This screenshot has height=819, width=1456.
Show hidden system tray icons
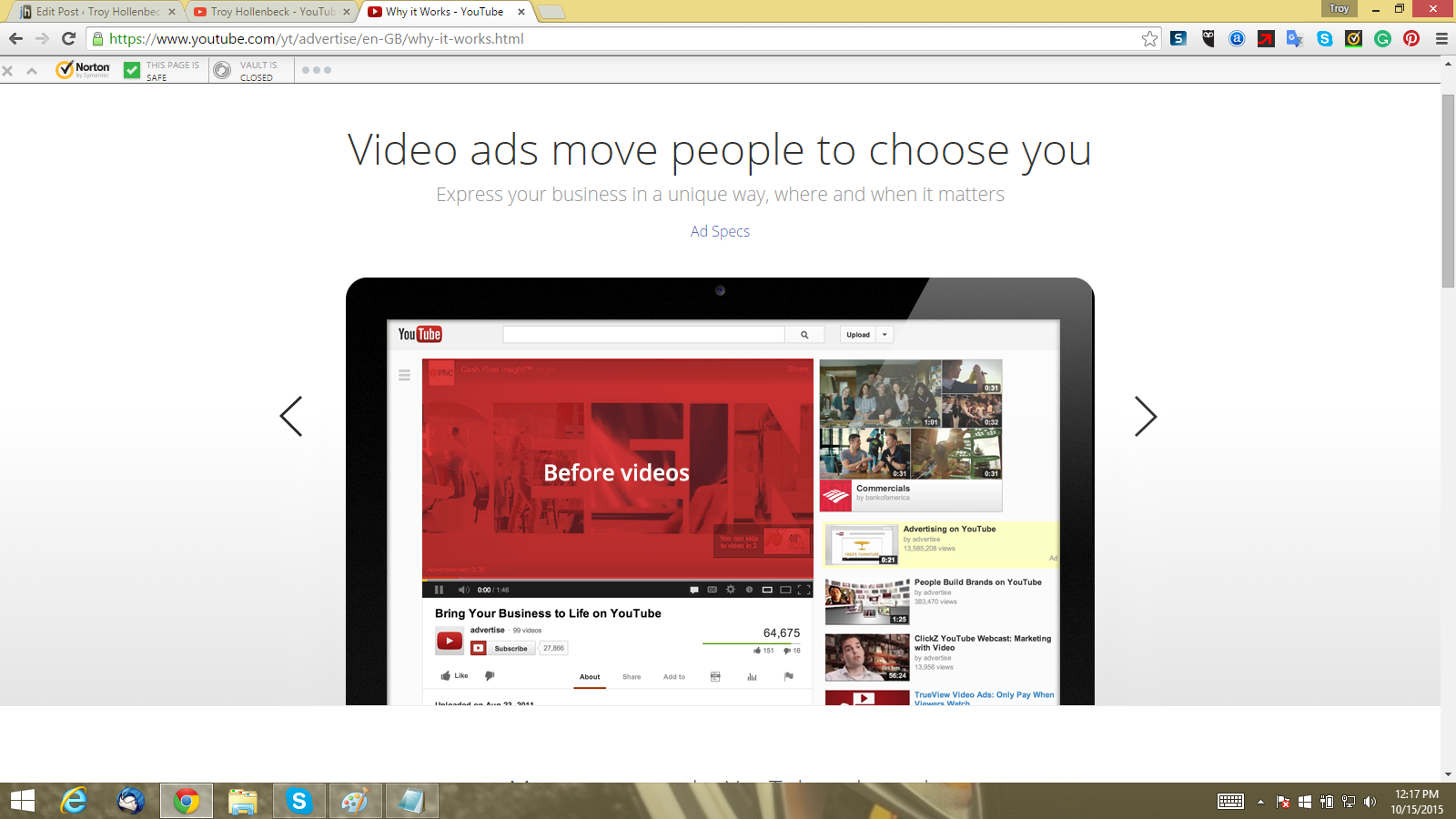click(1260, 802)
